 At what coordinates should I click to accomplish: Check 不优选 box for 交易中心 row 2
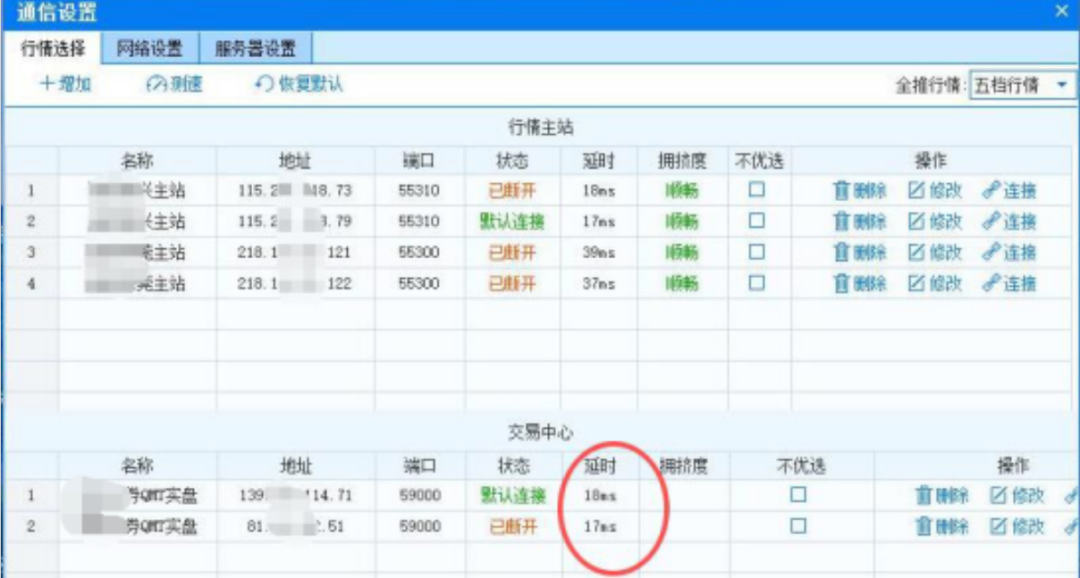(798, 525)
